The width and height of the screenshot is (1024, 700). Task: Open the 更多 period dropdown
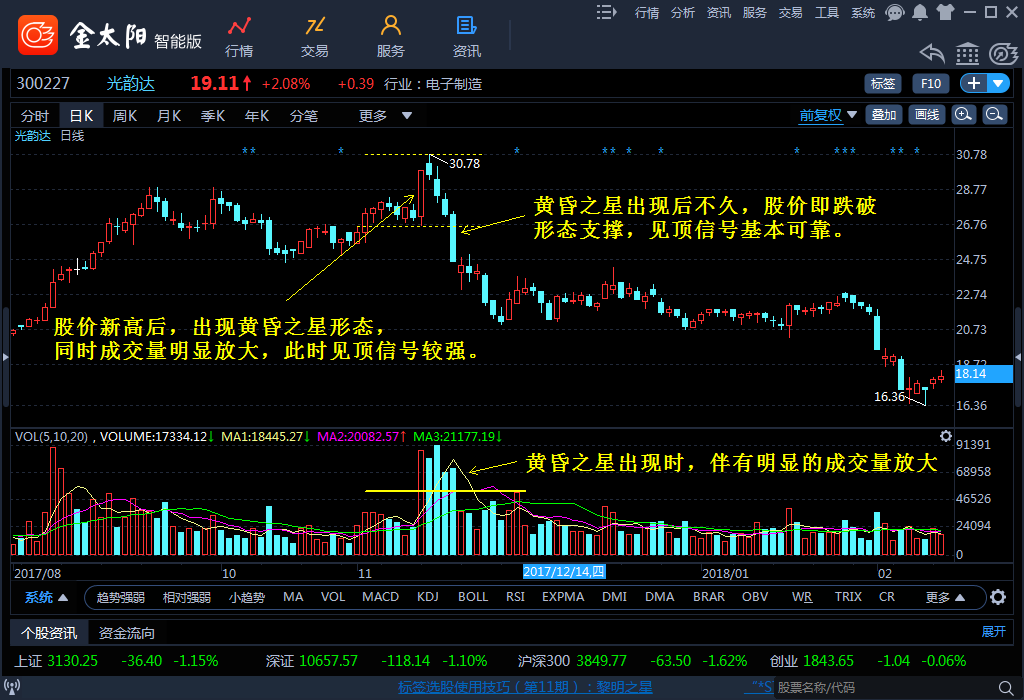coord(385,116)
